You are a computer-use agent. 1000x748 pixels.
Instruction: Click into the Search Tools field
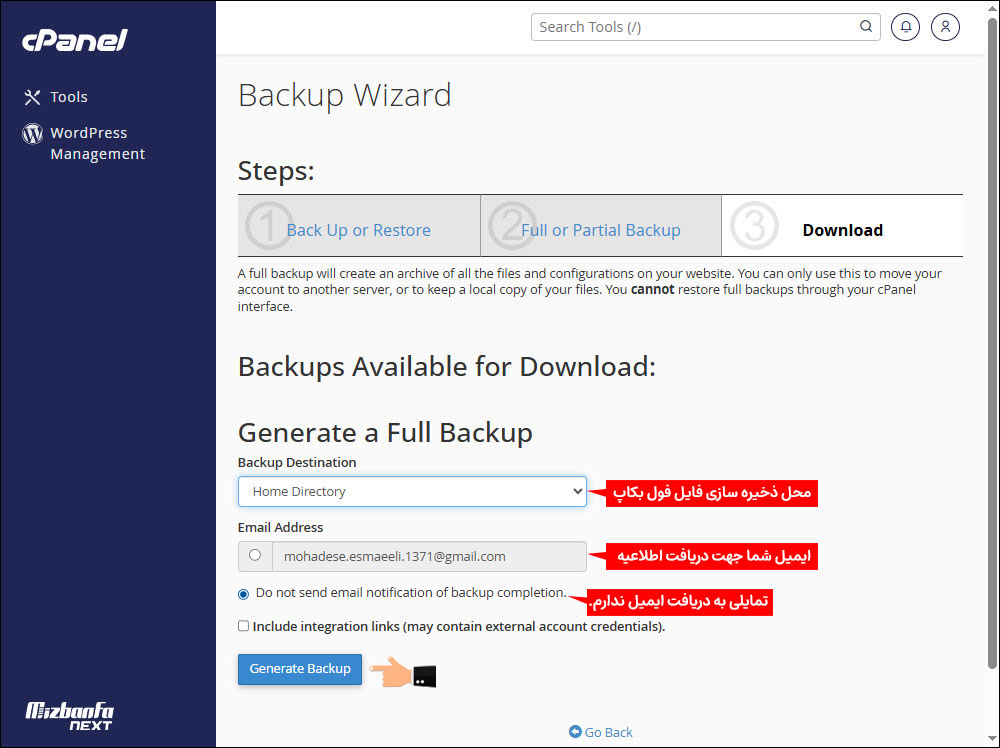coord(695,27)
